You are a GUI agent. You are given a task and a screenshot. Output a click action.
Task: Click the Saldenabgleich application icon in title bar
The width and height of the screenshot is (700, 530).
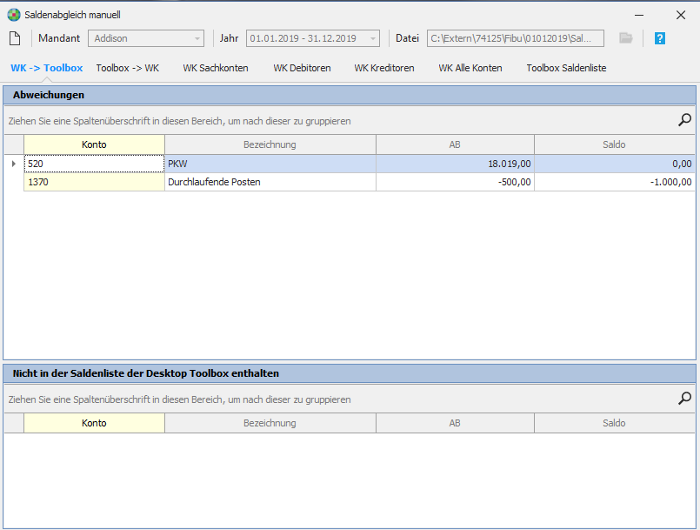pos(14,15)
